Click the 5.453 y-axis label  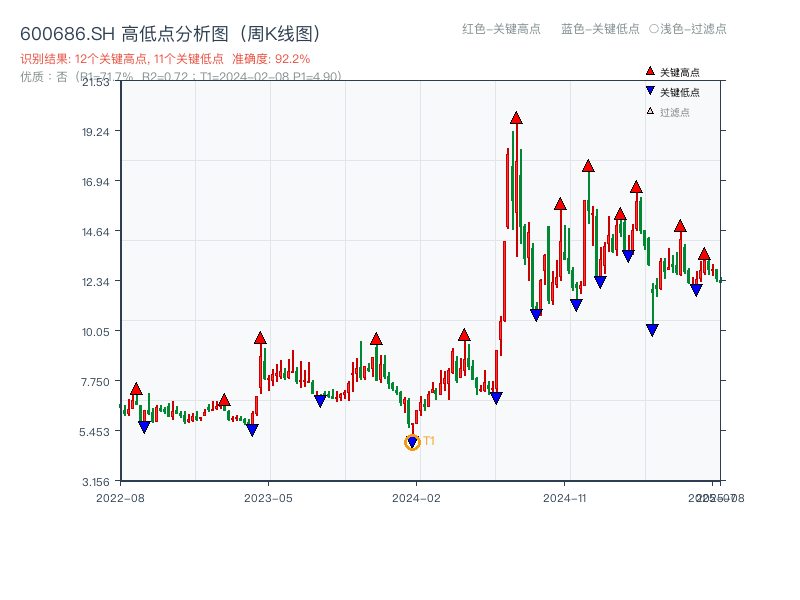pyautogui.click(x=94, y=432)
